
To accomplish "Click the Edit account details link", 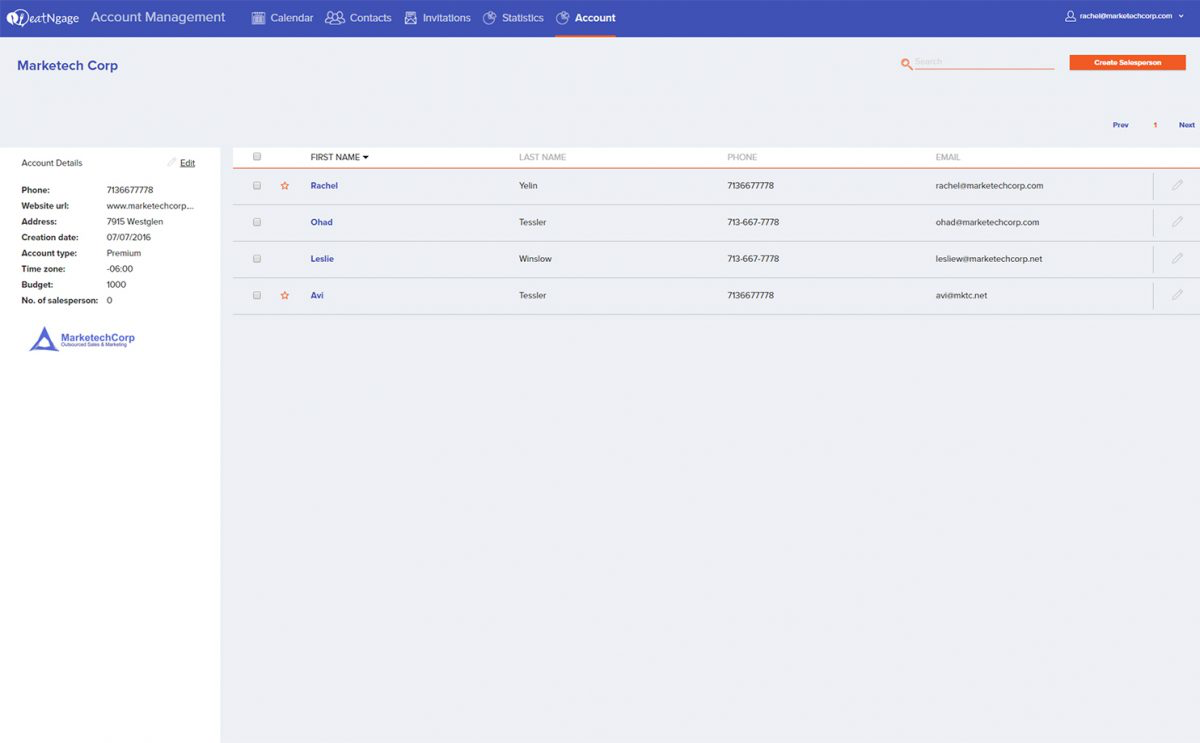I will (187, 163).
